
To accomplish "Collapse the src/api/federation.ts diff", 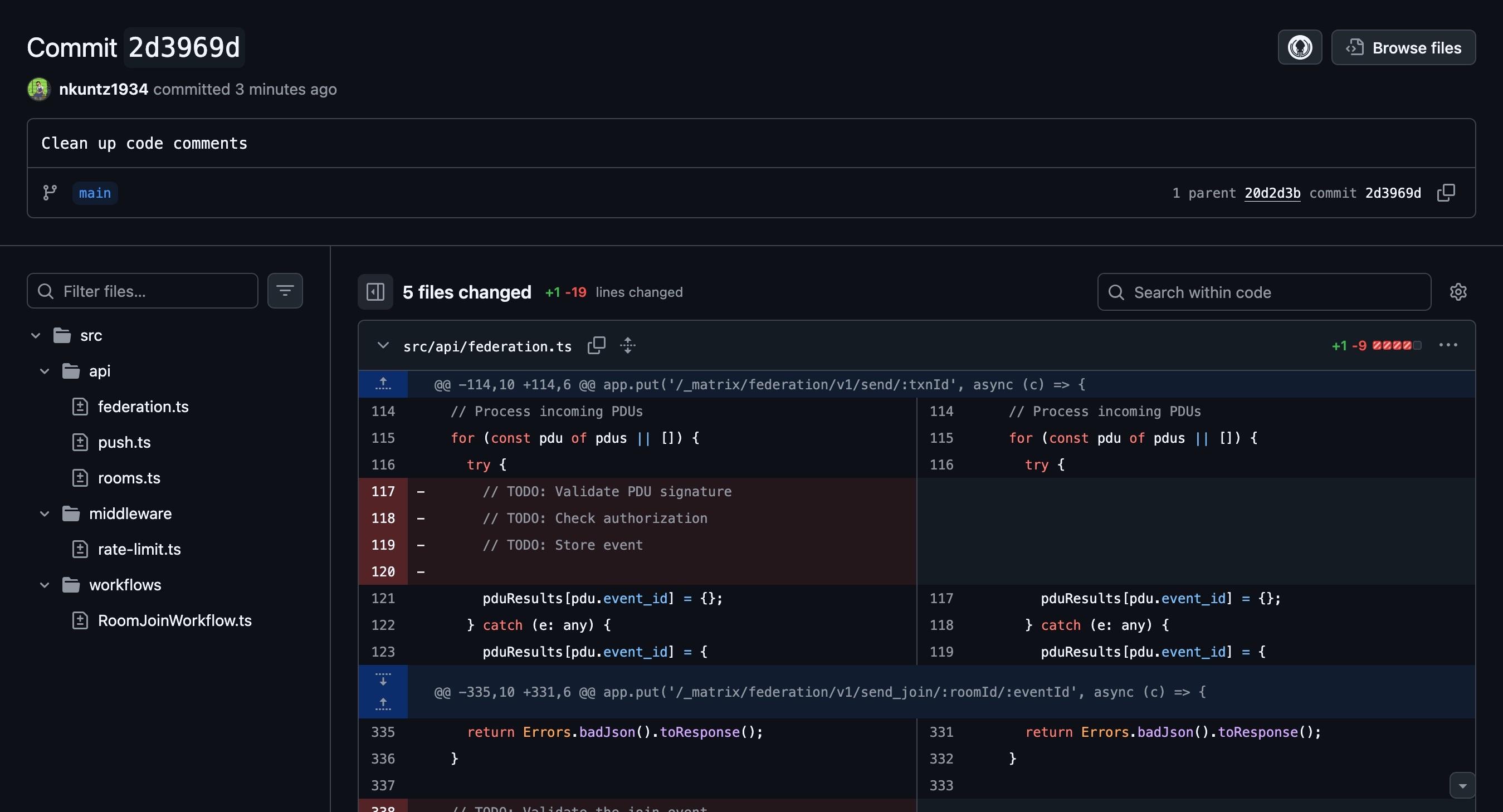I will point(383,345).
